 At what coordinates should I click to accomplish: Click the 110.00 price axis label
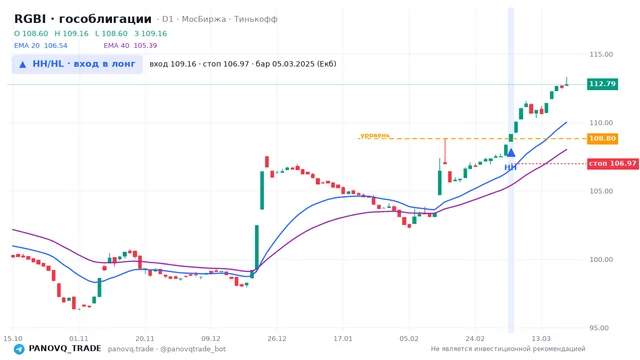601,122
